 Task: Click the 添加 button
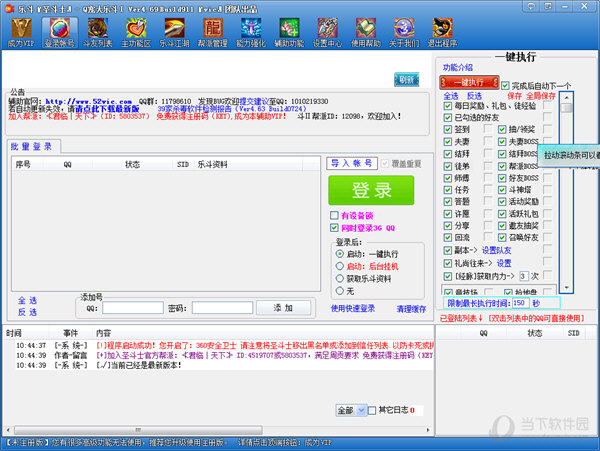283,308
